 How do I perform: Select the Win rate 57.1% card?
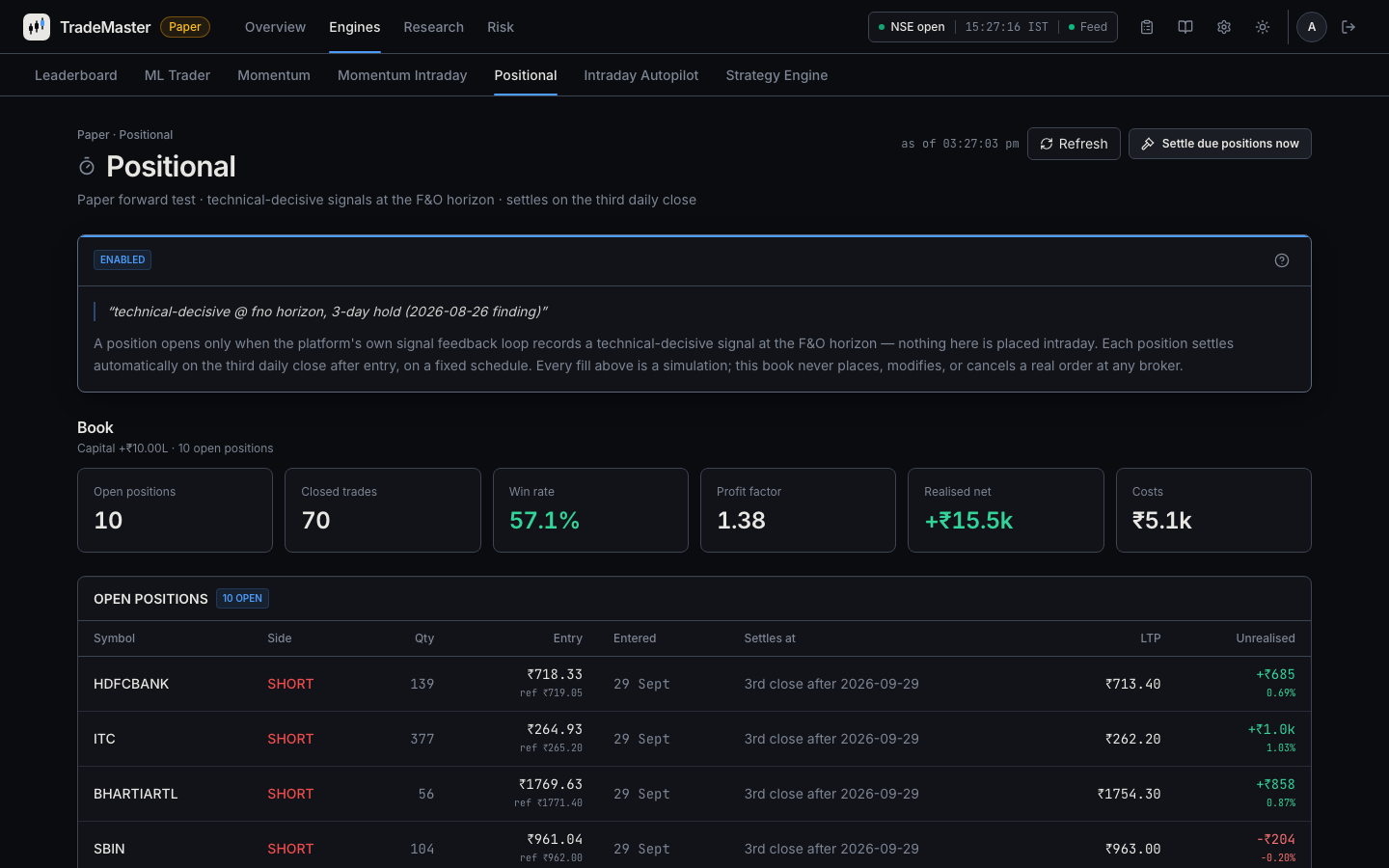coord(590,510)
